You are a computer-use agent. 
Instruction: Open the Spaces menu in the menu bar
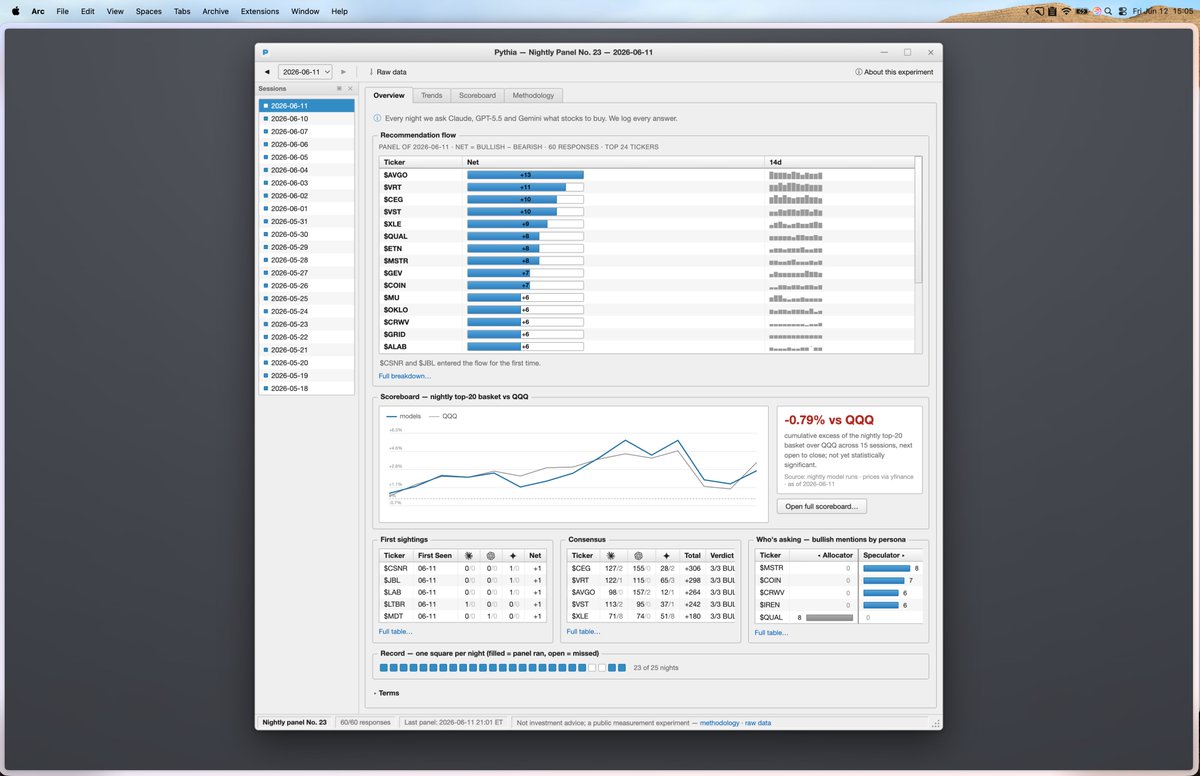148,11
